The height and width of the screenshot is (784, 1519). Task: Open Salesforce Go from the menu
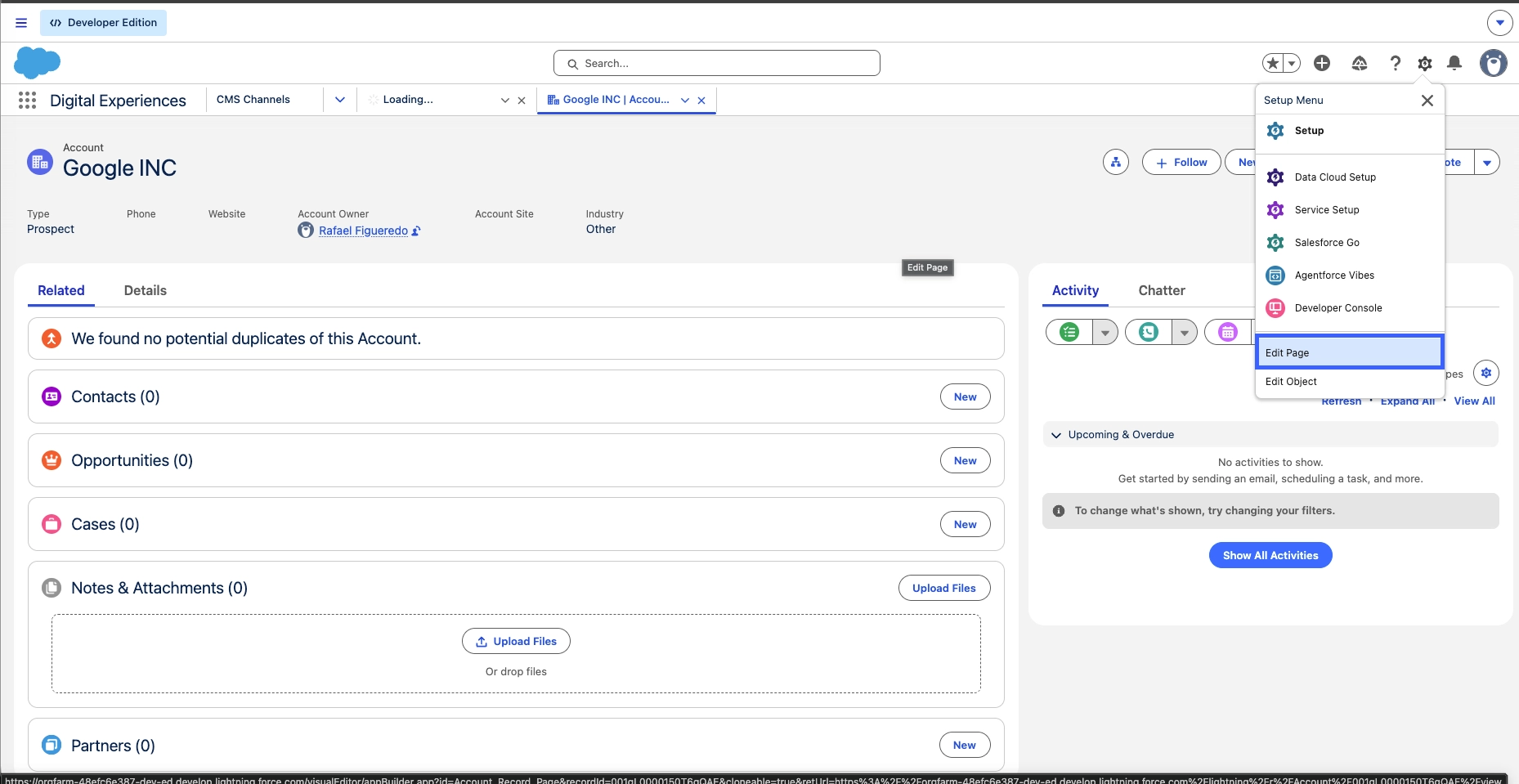click(1350, 242)
